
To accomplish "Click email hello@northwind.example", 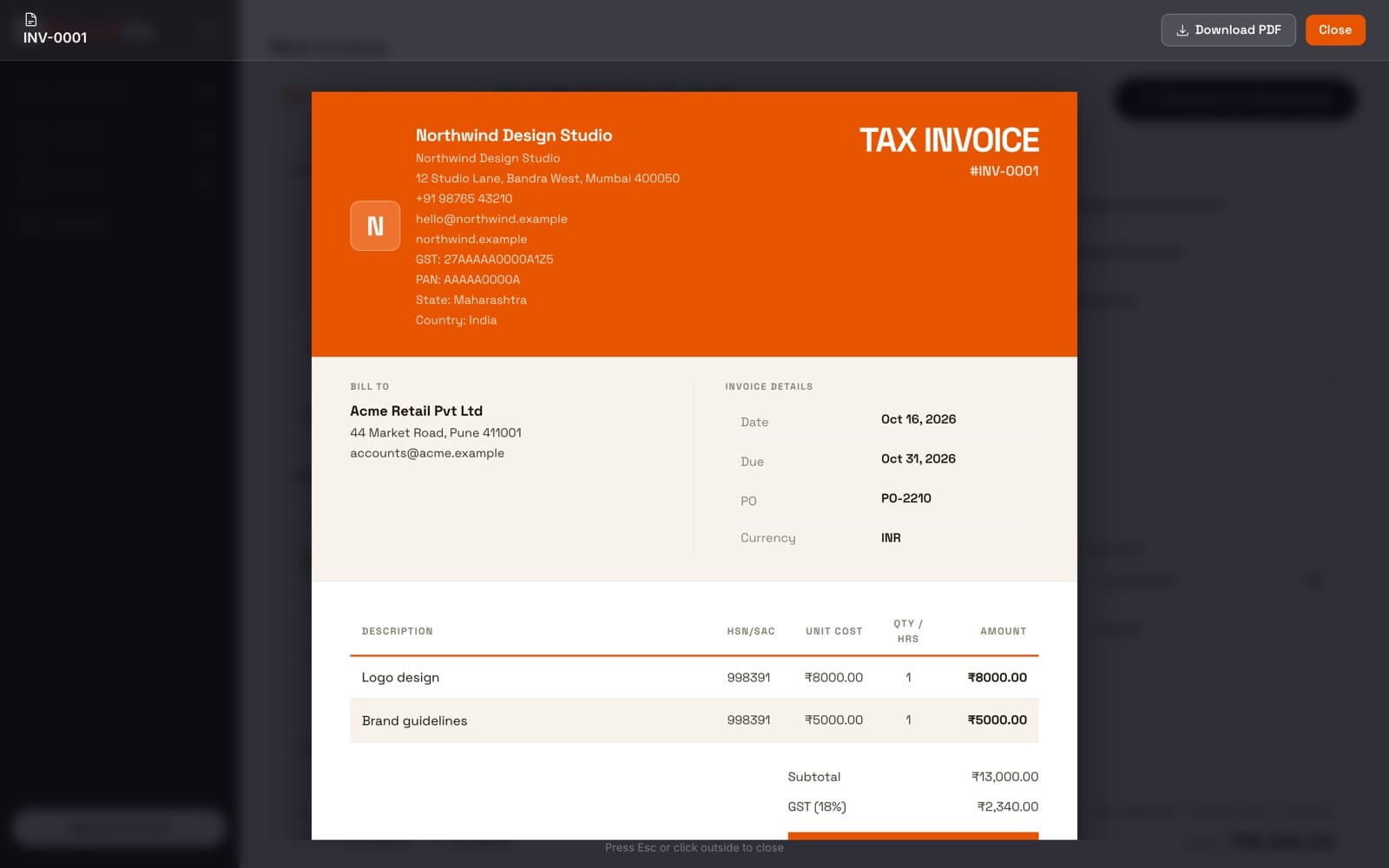I will (x=491, y=219).
